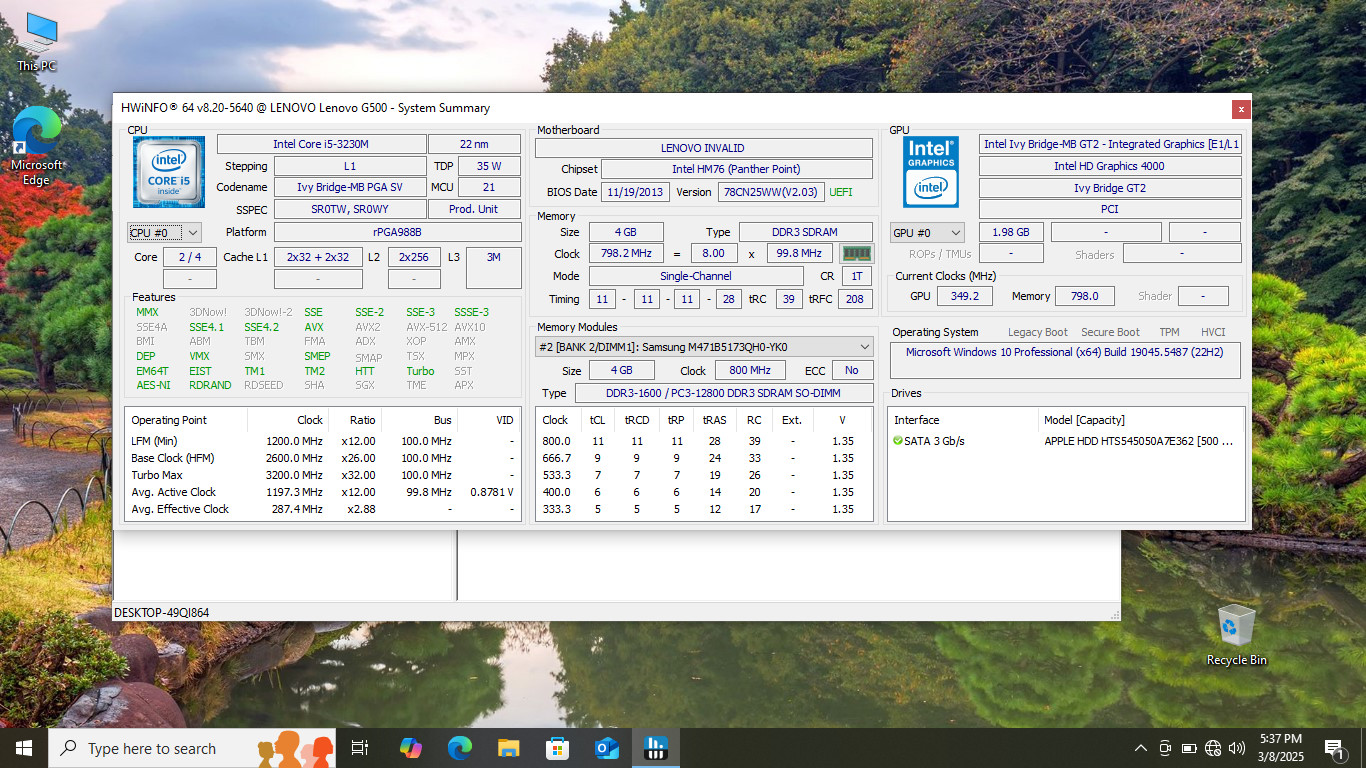Viewport: 1366px width, 768px height.
Task: Click the Single-Channel memory mode
Action: 696,276
